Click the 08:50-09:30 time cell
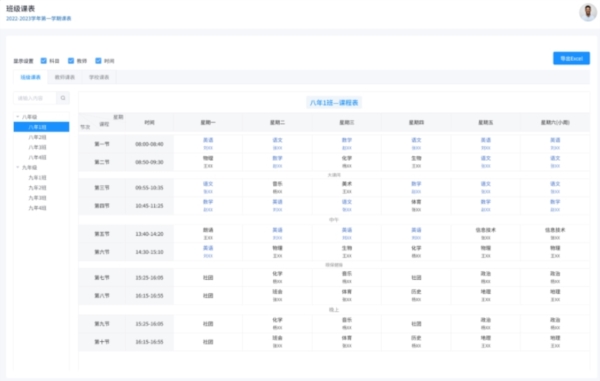This screenshot has width=600, height=381. click(149, 162)
